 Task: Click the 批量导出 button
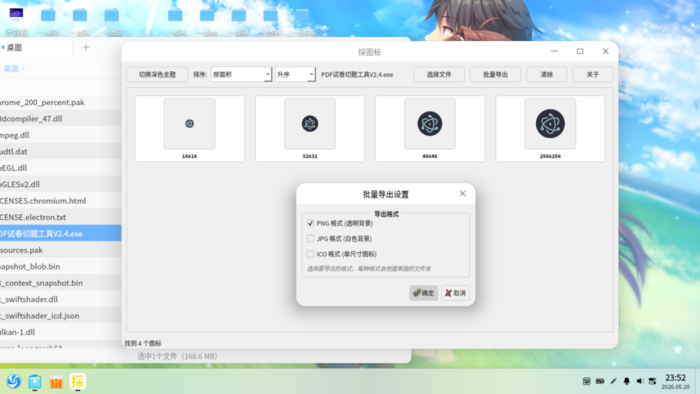tap(495, 75)
